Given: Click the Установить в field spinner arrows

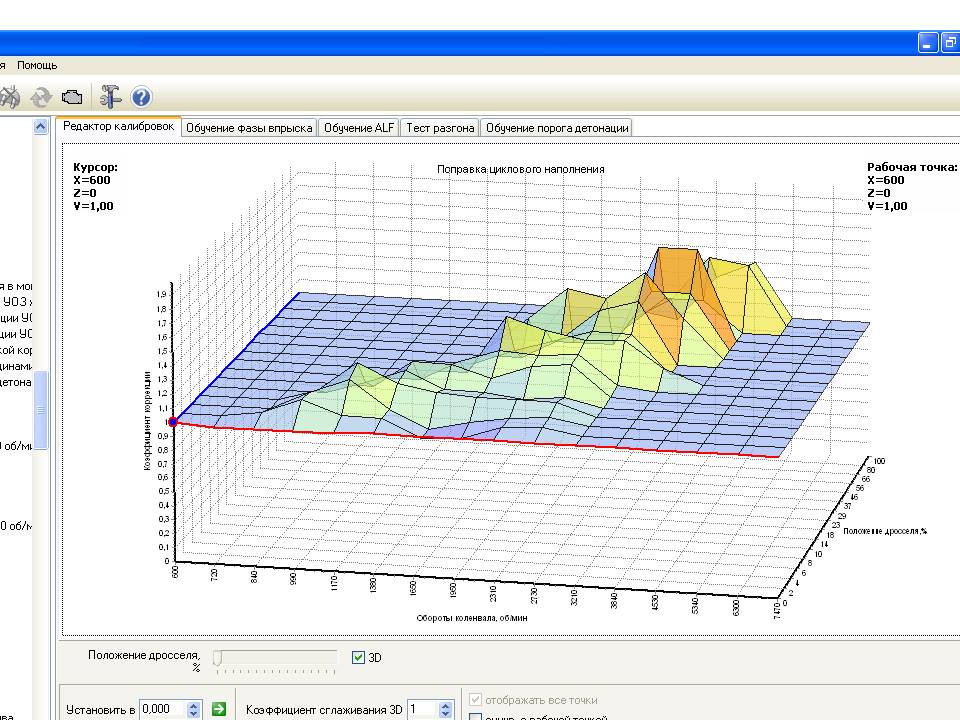Looking at the screenshot, I should [x=193, y=710].
